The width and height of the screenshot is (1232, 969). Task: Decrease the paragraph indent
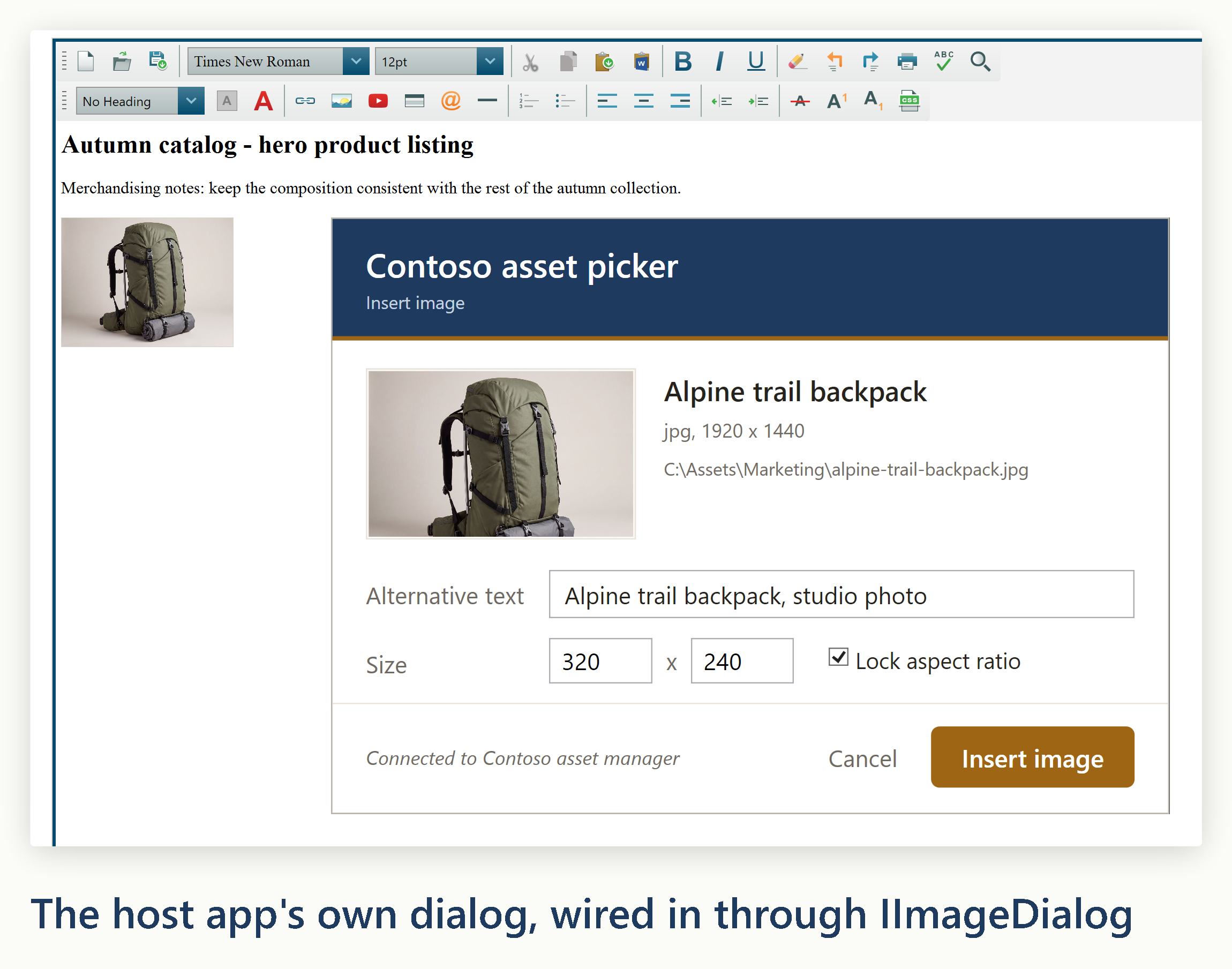click(x=722, y=101)
